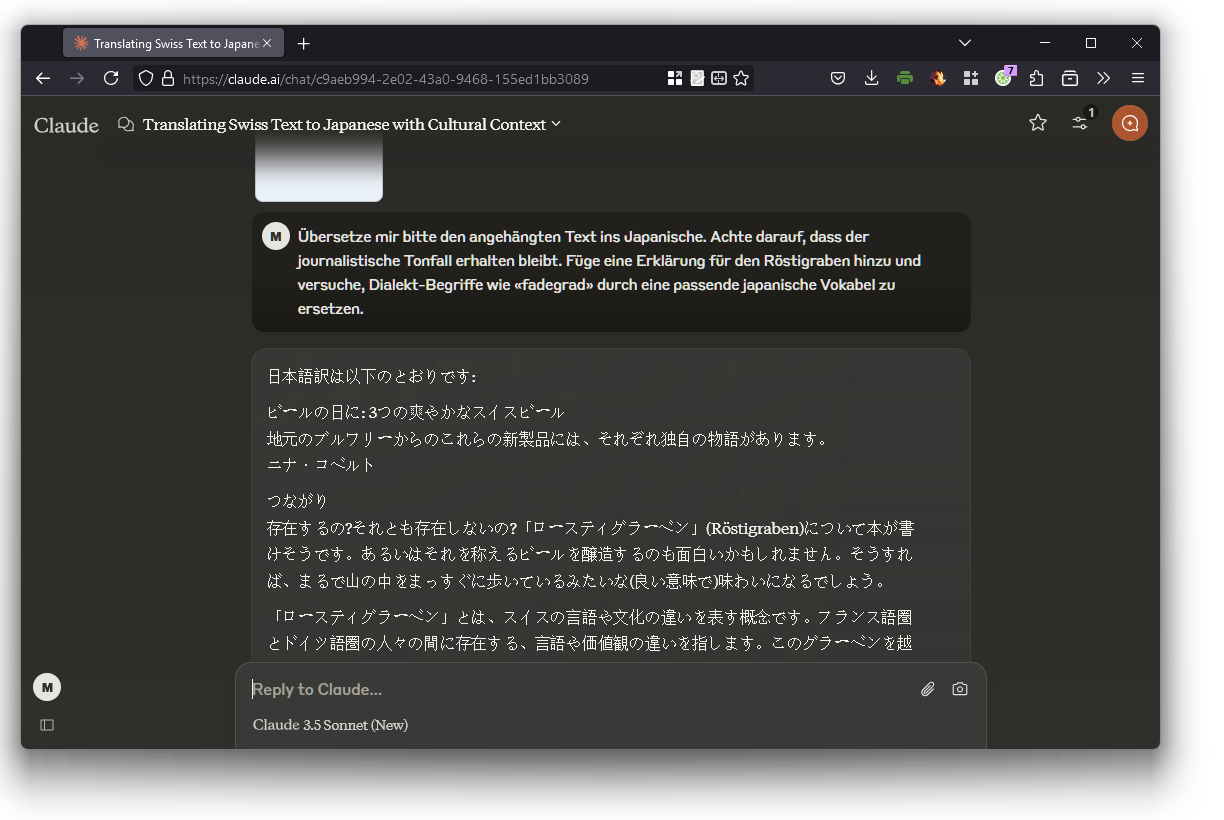The height and width of the screenshot is (820, 1224).
Task: Go forward with the browser's forward arrow
Action: click(x=77, y=78)
